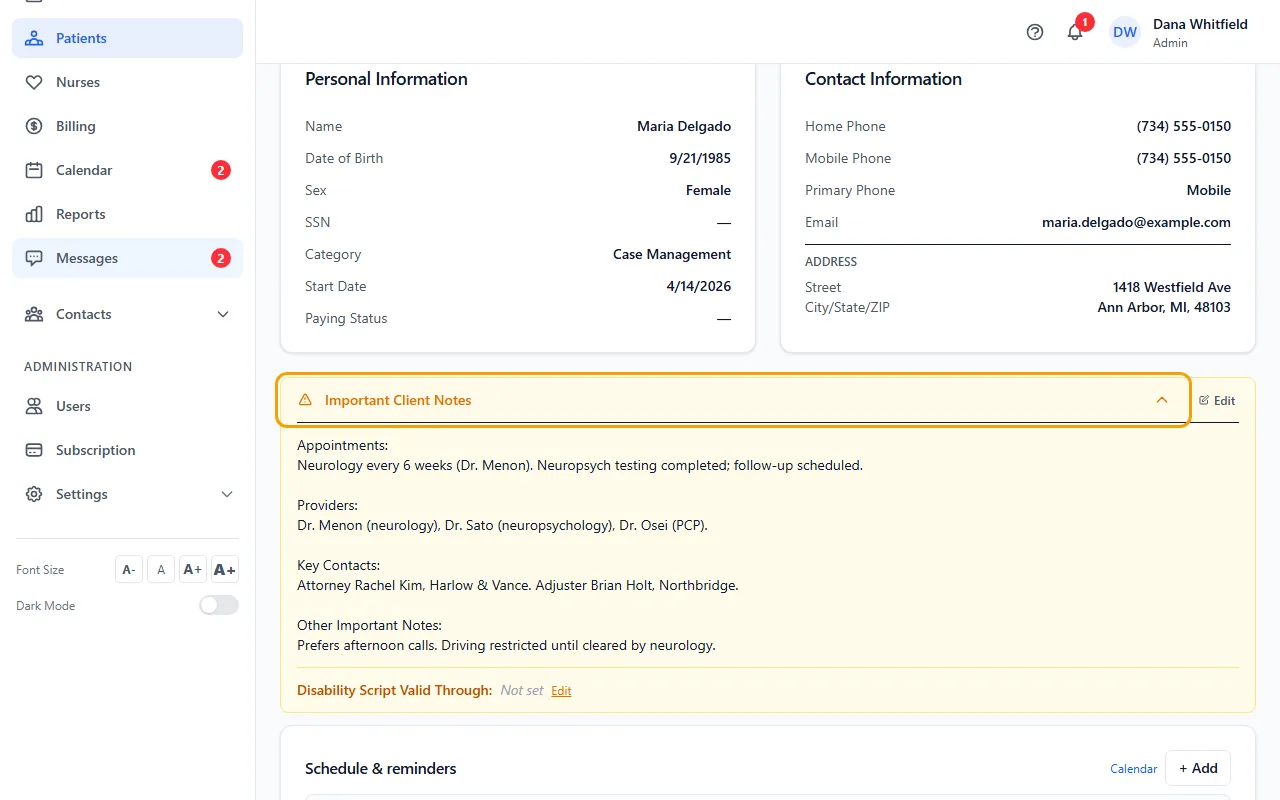The width and height of the screenshot is (1280, 800).
Task: Click the Reports bar chart icon
Action: 34,214
